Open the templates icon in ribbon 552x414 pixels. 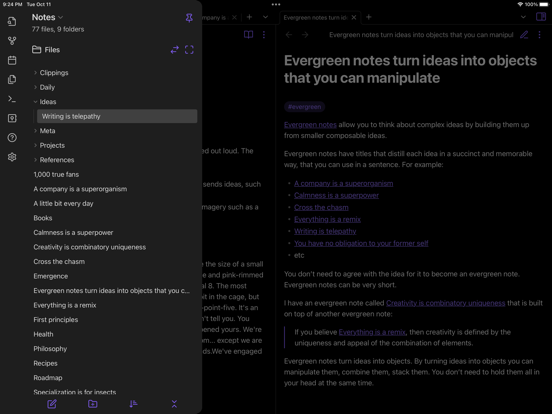pos(12,80)
